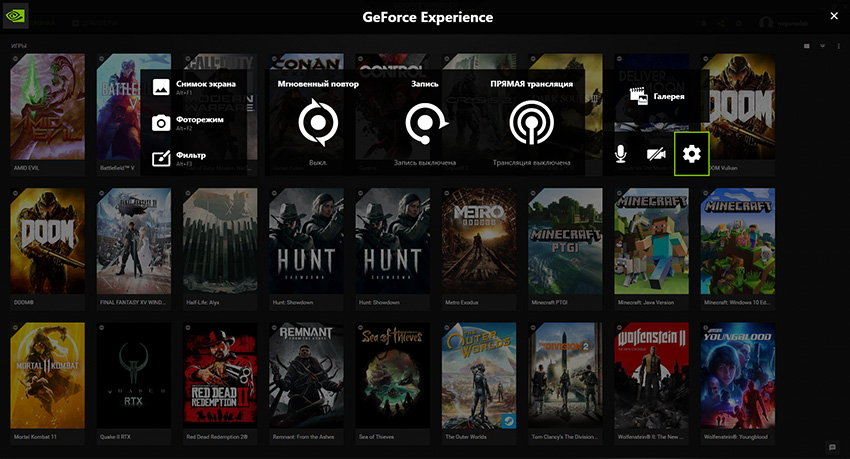This screenshot has height=459, width=850.
Task: Toggle the microphone in the overlay
Action: pos(621,154)
